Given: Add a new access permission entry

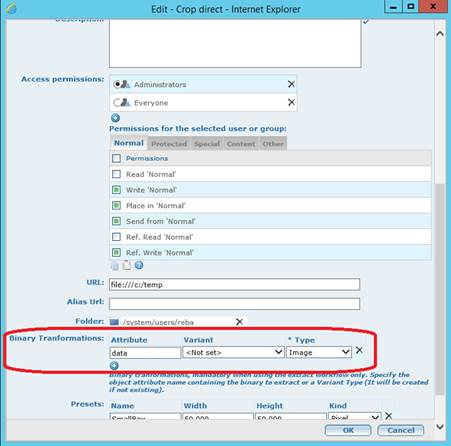Looking at the screenshot, I should 115,118.
